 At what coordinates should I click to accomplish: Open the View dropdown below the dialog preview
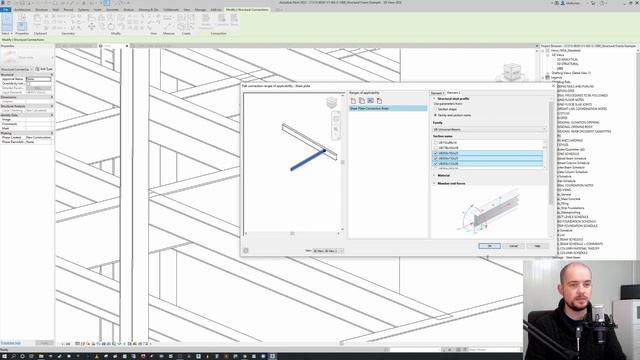328,251
